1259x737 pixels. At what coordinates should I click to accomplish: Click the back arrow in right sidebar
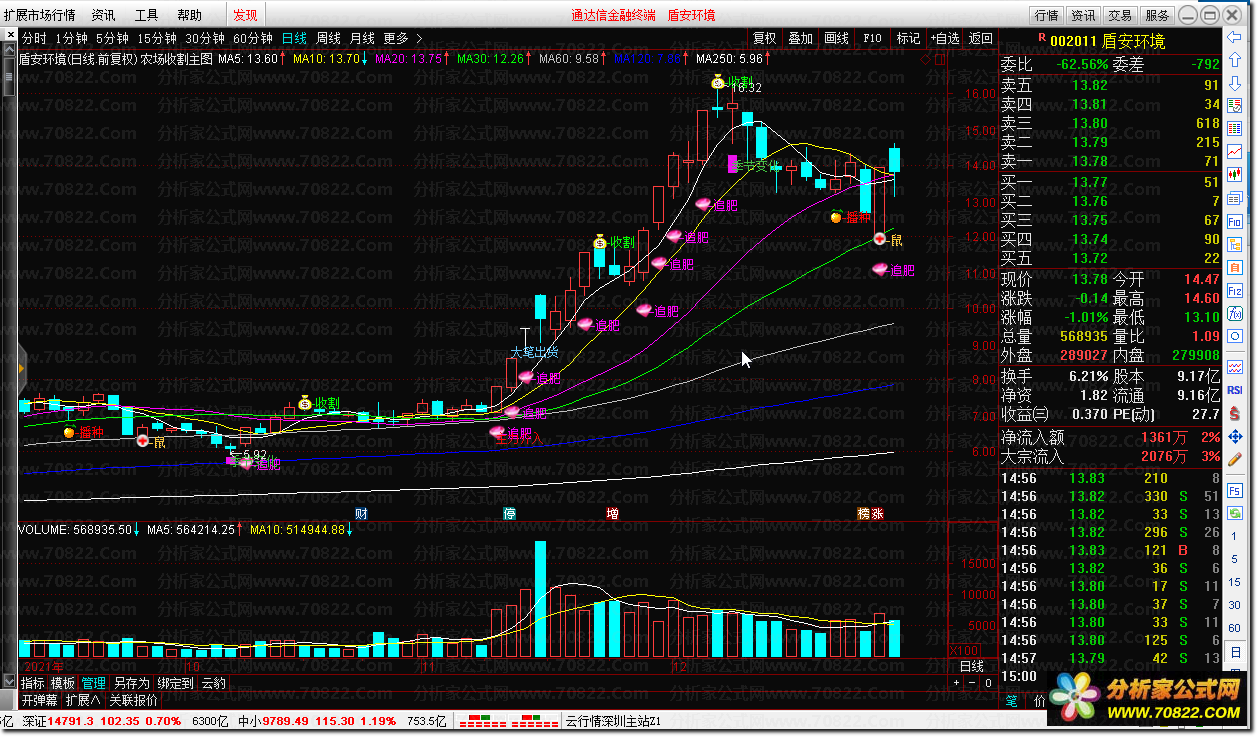1234,37
